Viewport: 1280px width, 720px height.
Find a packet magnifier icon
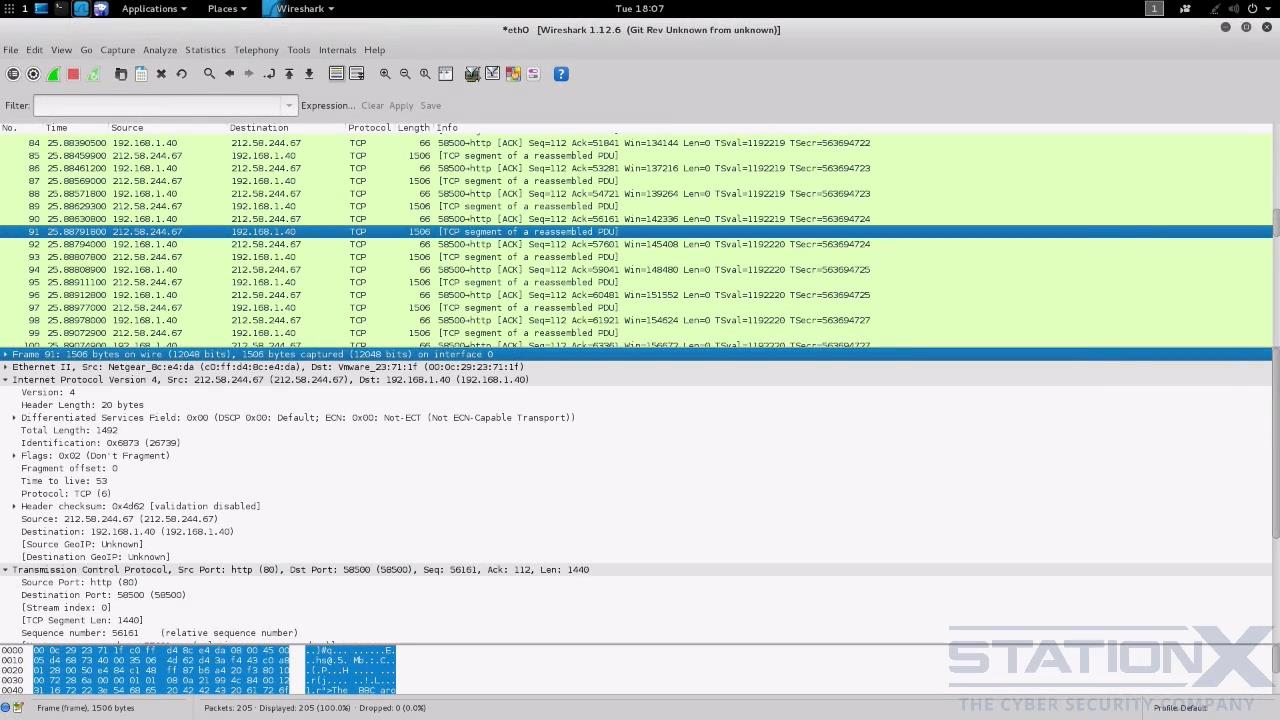click(209, 74)
